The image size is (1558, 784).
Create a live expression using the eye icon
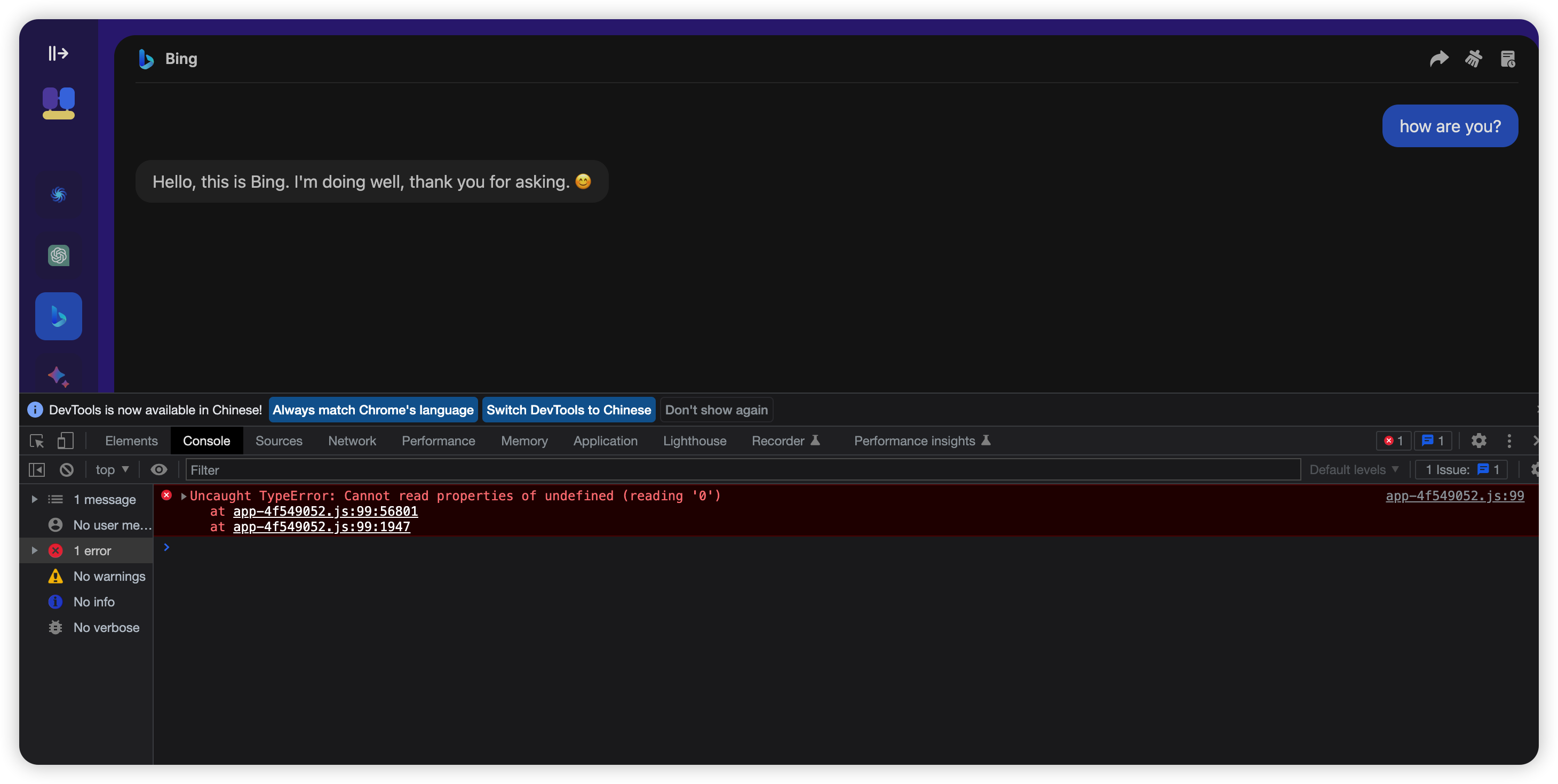[x=158, y=469]
